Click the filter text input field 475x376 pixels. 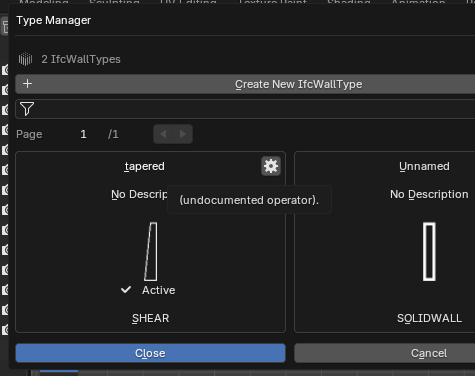245,109
